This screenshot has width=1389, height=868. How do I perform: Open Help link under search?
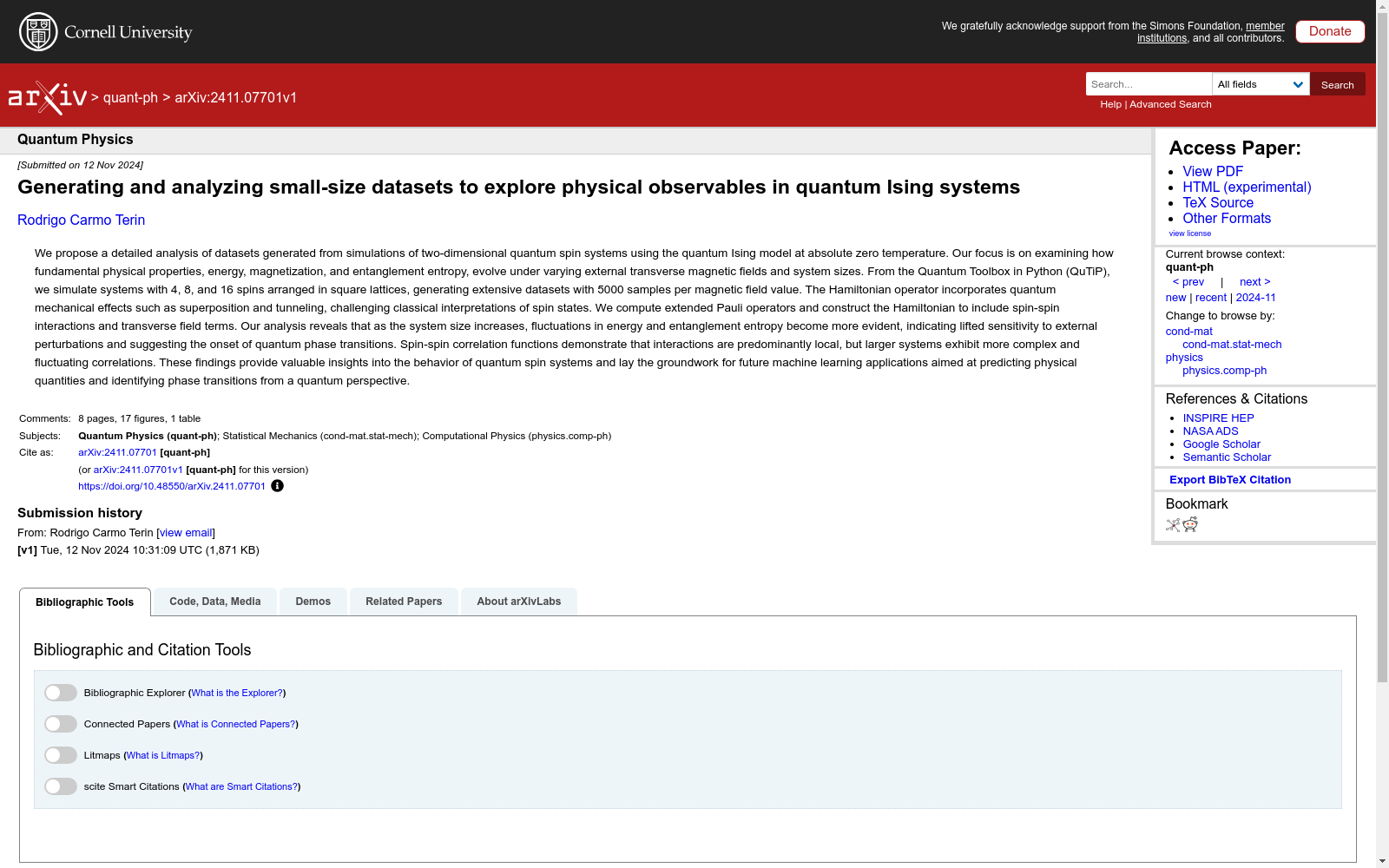(1110, 104)
